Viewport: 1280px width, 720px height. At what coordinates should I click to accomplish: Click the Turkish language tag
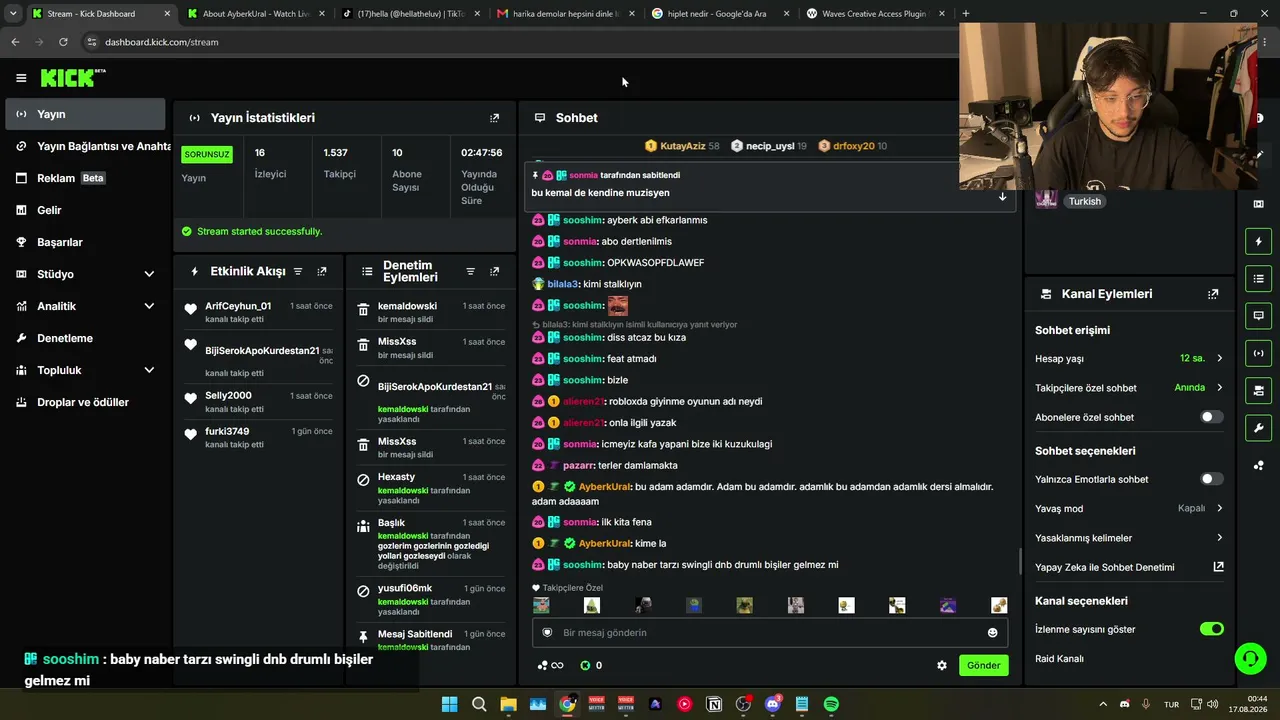pyautogui.click(x=1084, y=201)
